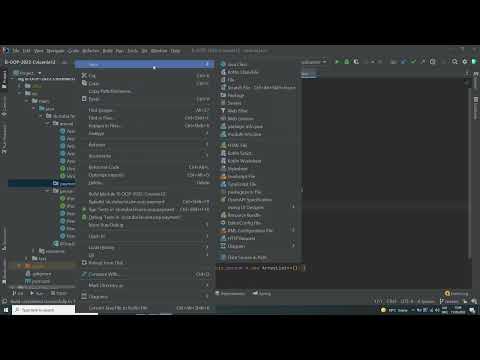Click the Cut scissors icon
Screen dimensions: 480x360
84,76
